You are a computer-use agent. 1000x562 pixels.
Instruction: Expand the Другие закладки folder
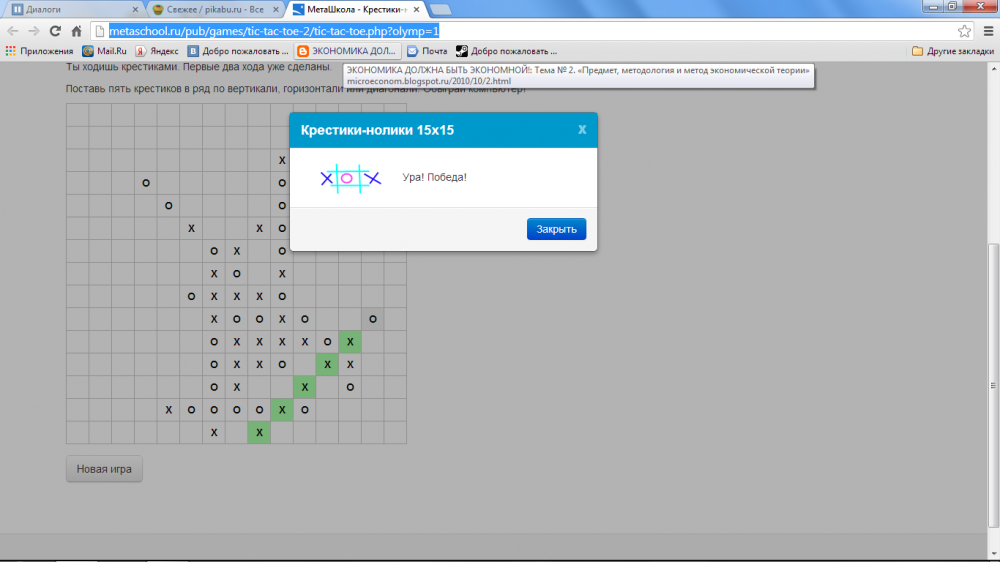coord(953,51)
